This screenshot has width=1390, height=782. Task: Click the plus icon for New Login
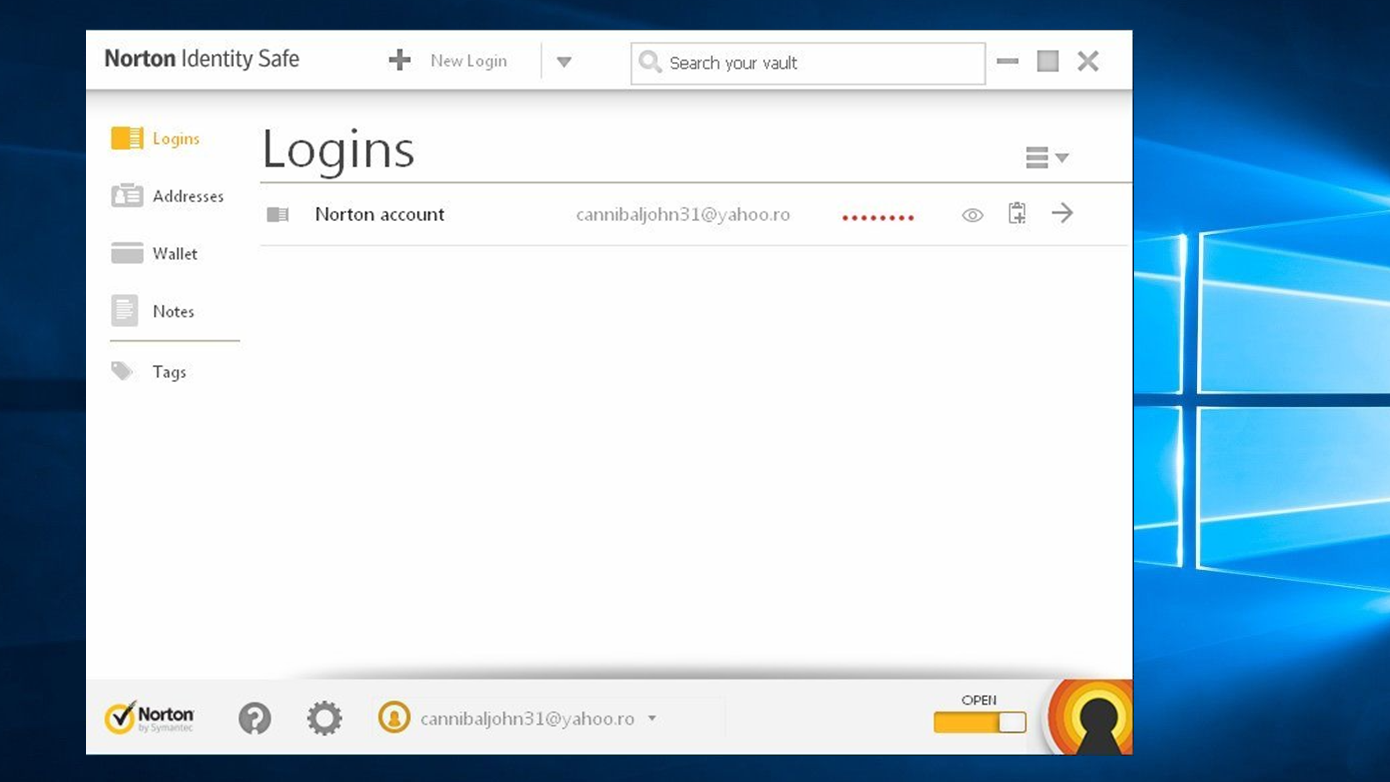coord(400,61)
